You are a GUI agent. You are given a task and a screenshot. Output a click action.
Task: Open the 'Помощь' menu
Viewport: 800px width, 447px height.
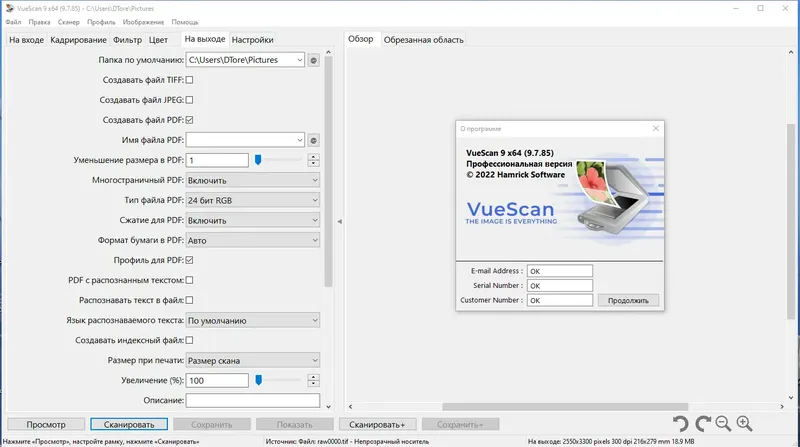point(185,22)
